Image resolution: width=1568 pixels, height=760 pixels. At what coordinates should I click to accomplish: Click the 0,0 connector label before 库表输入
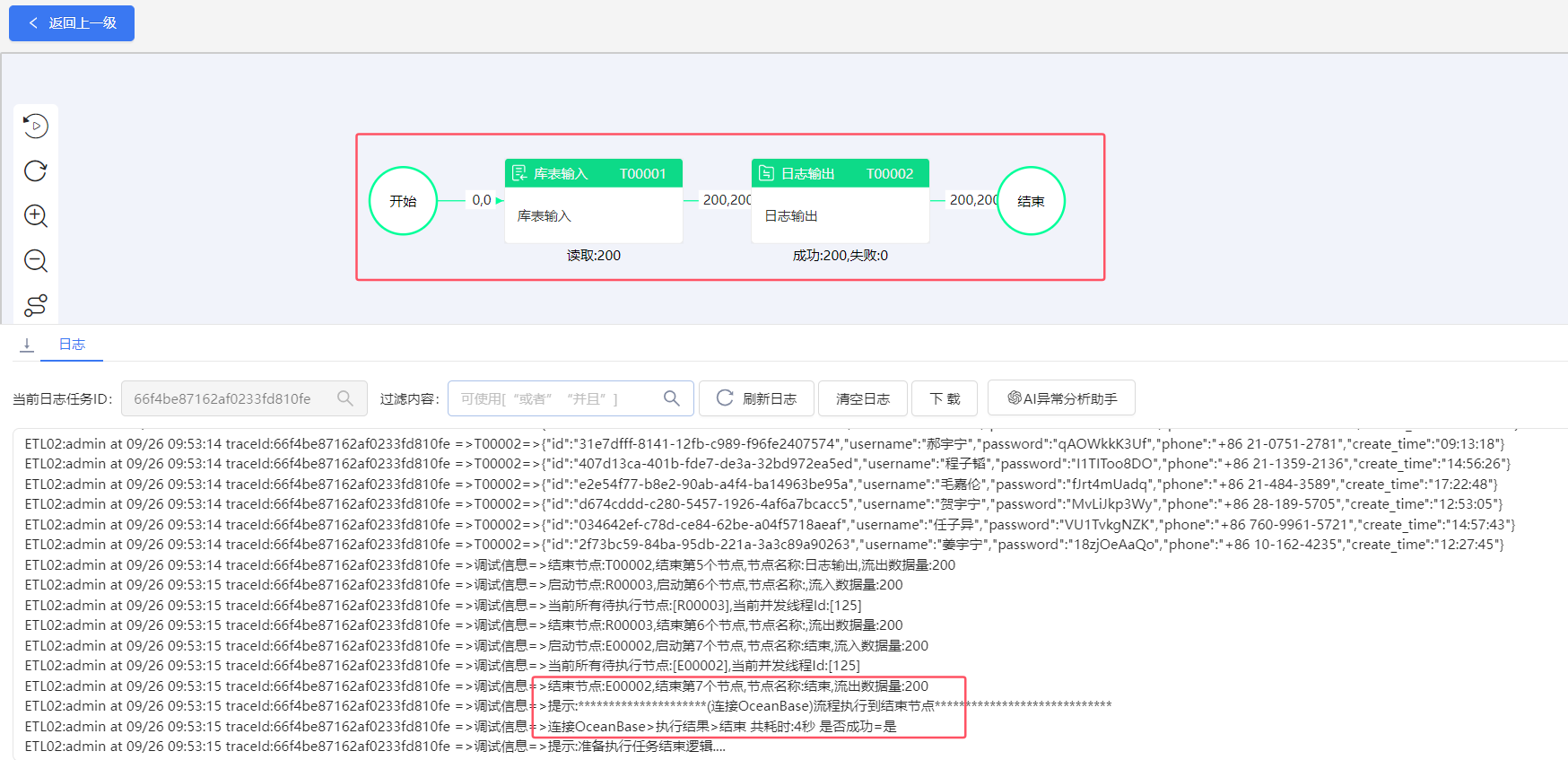[x=482, y=200]
